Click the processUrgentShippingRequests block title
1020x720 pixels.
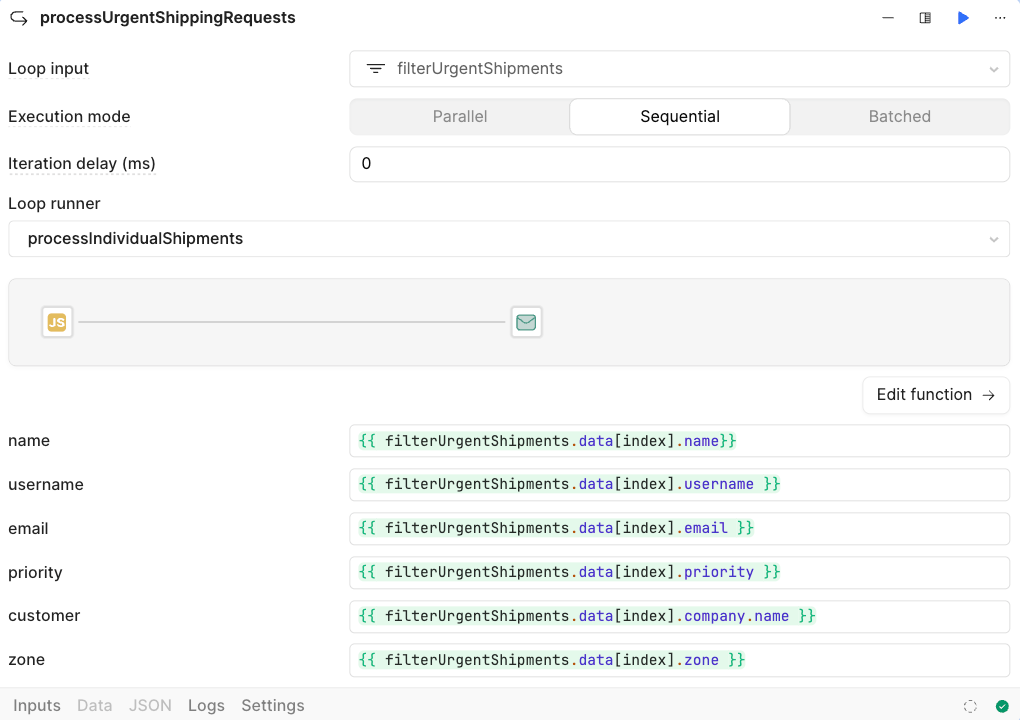(x=168, y=18)
